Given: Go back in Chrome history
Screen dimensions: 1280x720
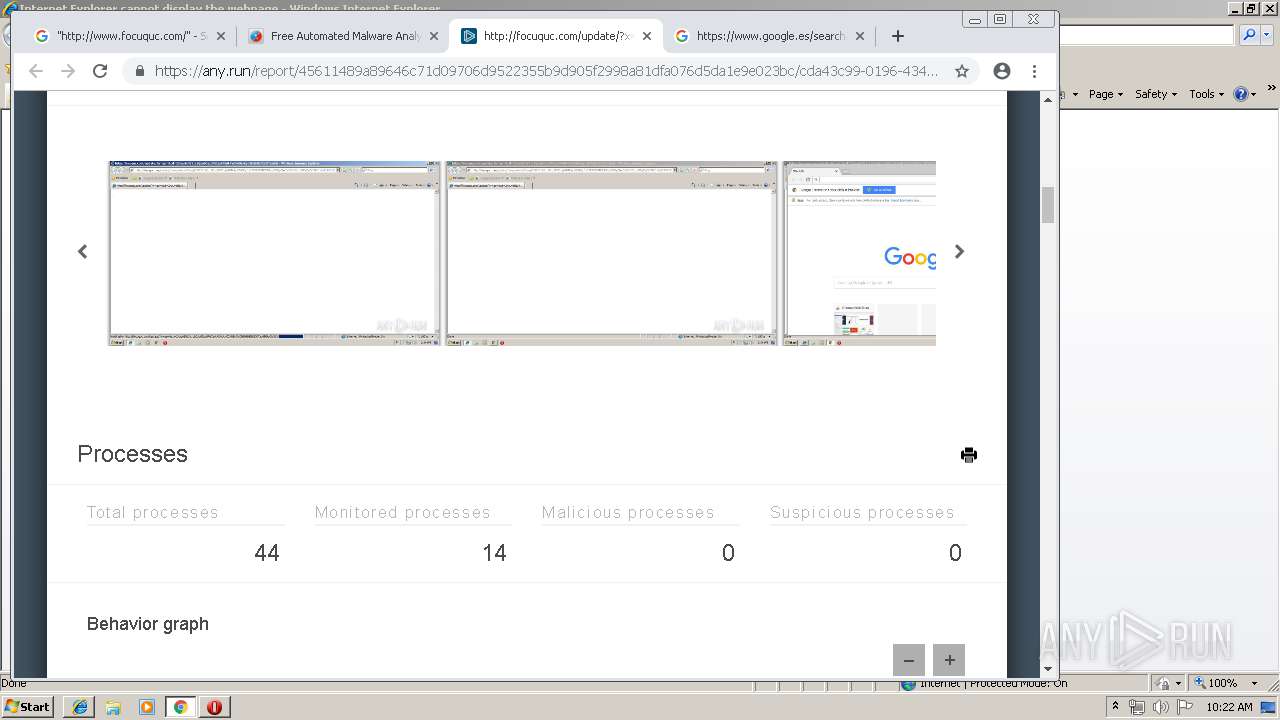Looking at the screenshot, I should 36,71.
